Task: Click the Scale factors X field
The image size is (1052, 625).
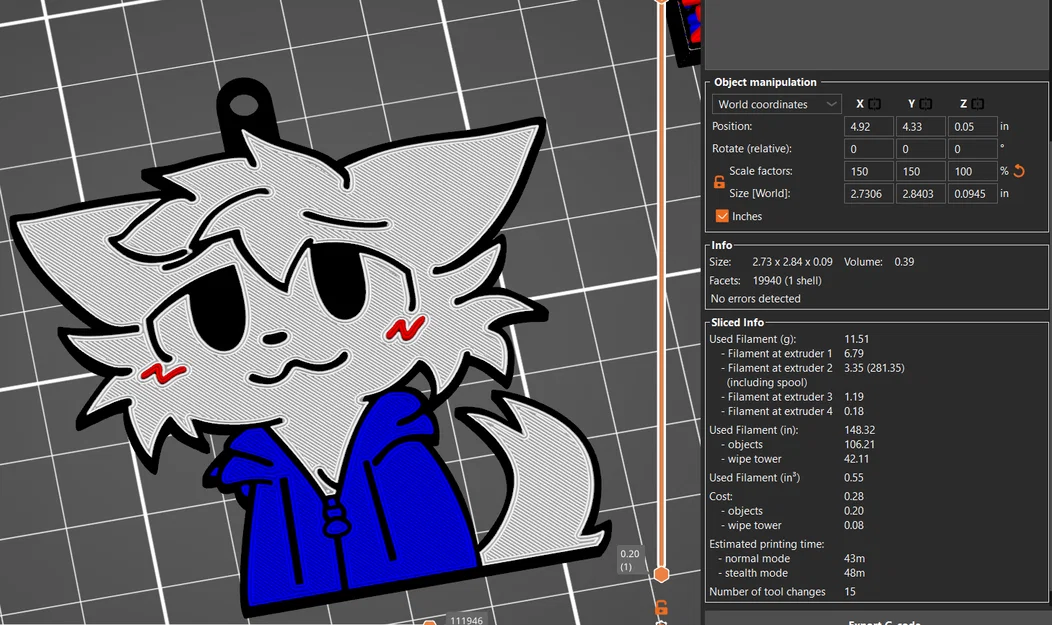Action: pyautogui.click(x=868, y=171)
